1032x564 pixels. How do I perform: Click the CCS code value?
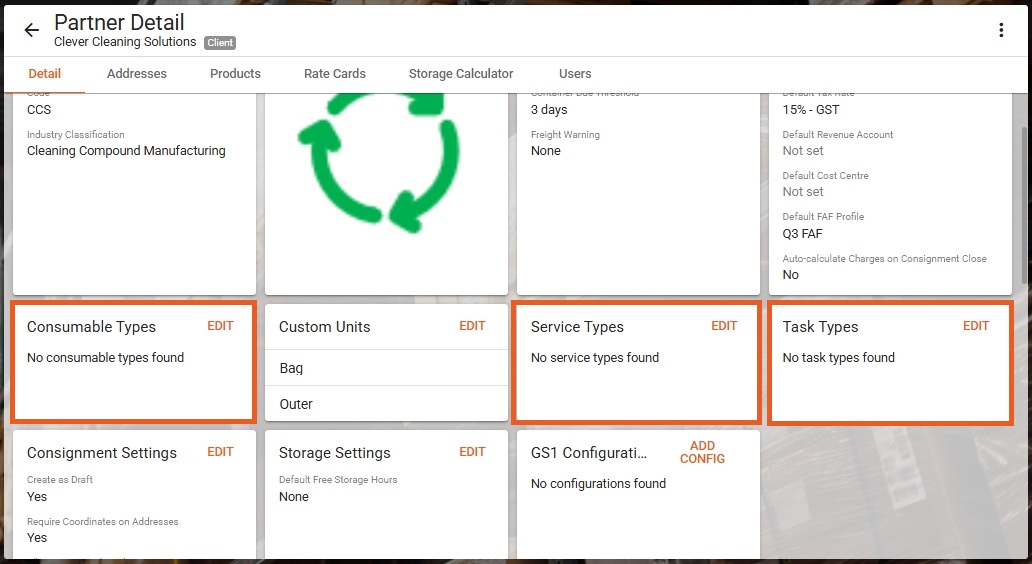coord(39,110)
